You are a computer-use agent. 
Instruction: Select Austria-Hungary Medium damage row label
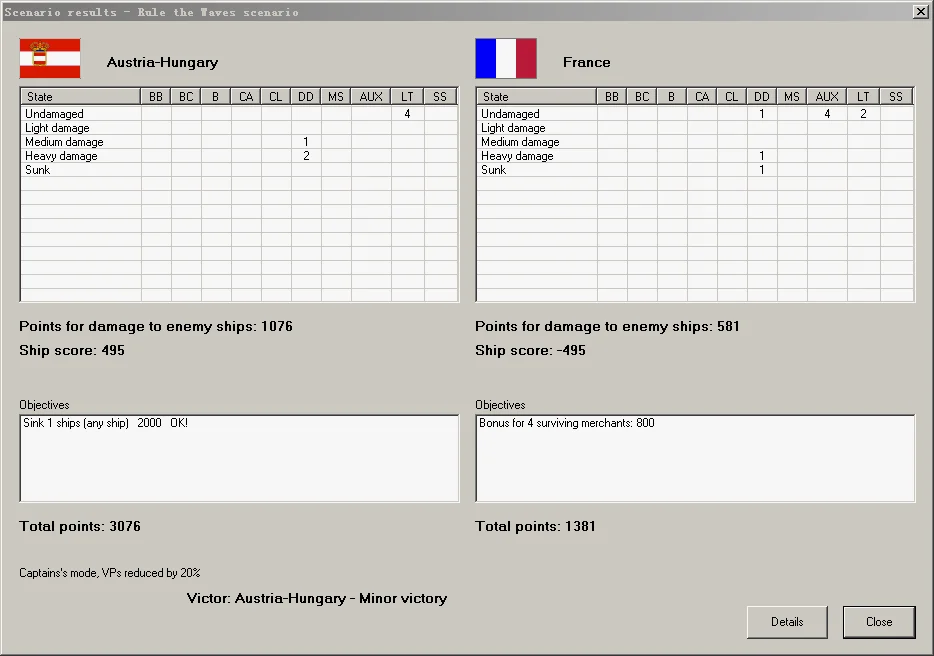(64, 142)
